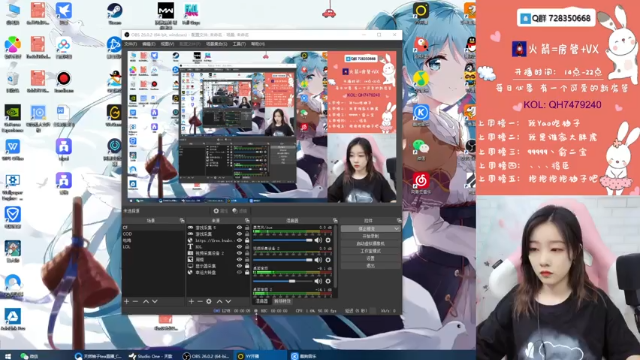
Task: Open Google Drive desktop shortcut
Action: coord(13,319)
